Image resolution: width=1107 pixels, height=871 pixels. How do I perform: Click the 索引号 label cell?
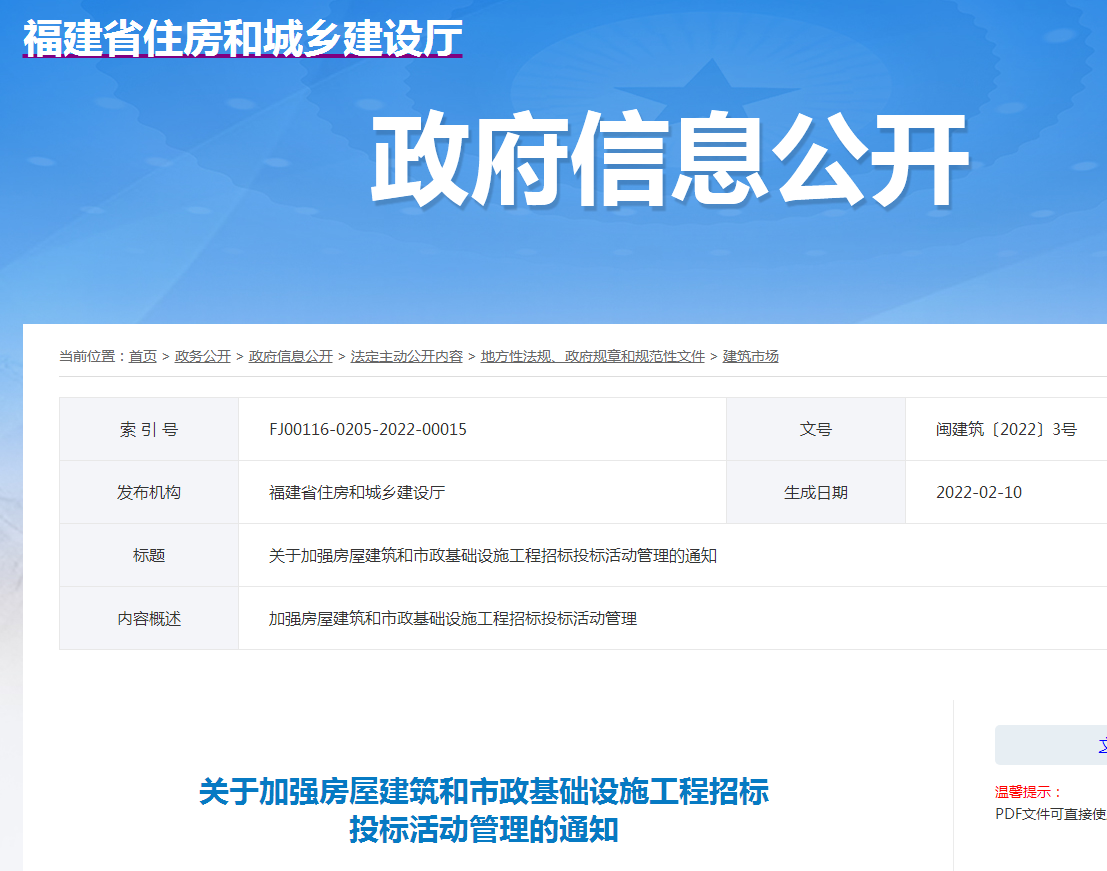click(149, 429)
